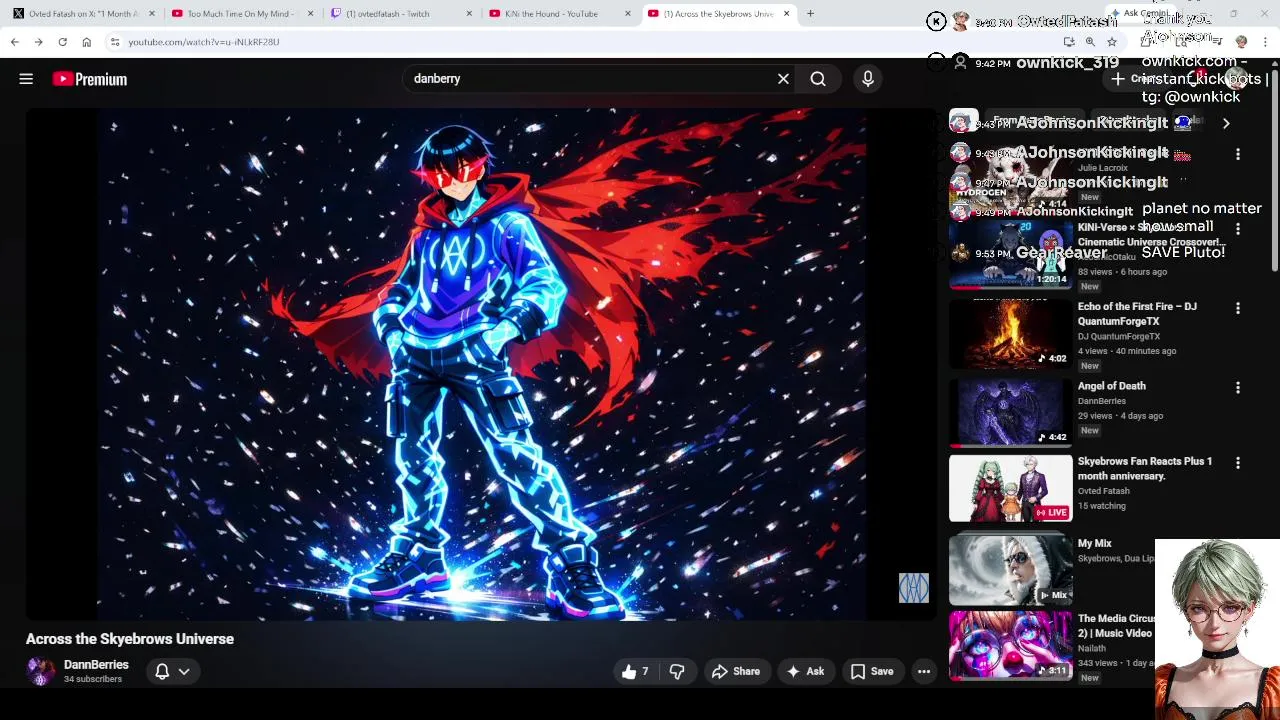This screenshot has width=1280, height=720.
Task: Open the LIVE Skyebrows Fan Reacts thumbnail
Action: point(1010,489)
